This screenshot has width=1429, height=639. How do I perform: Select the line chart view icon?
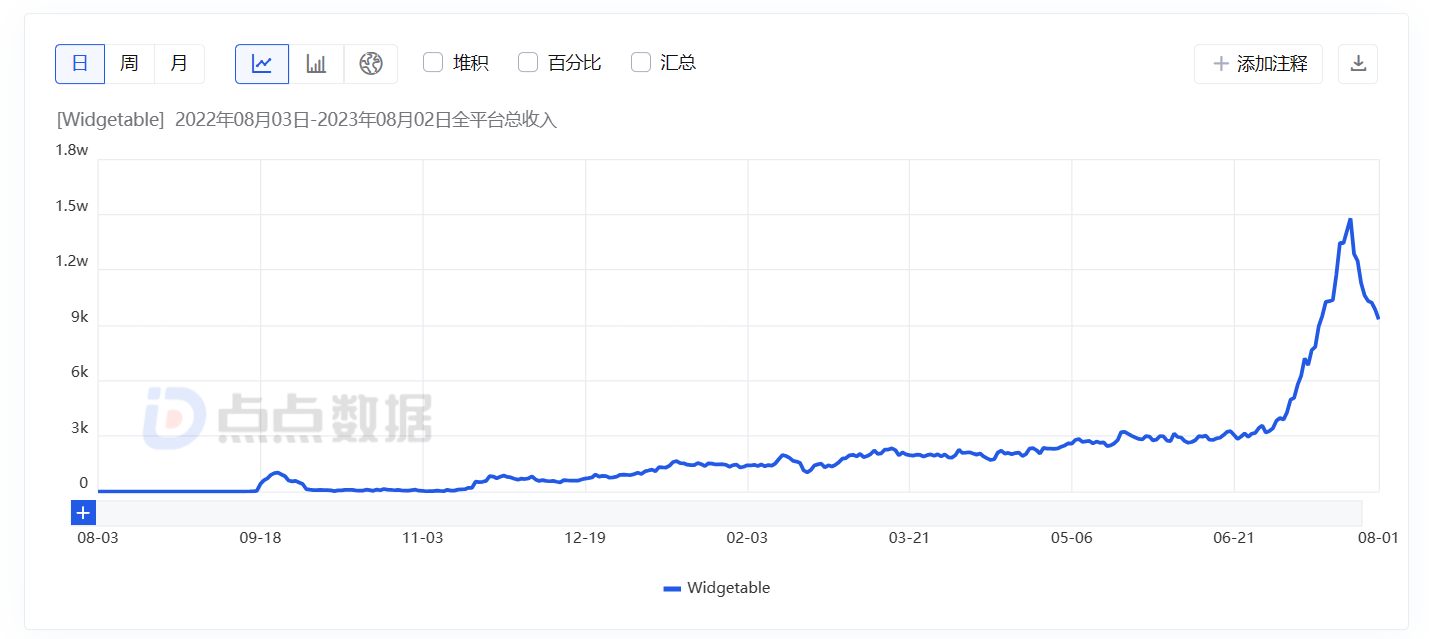(x=262, y=64)
